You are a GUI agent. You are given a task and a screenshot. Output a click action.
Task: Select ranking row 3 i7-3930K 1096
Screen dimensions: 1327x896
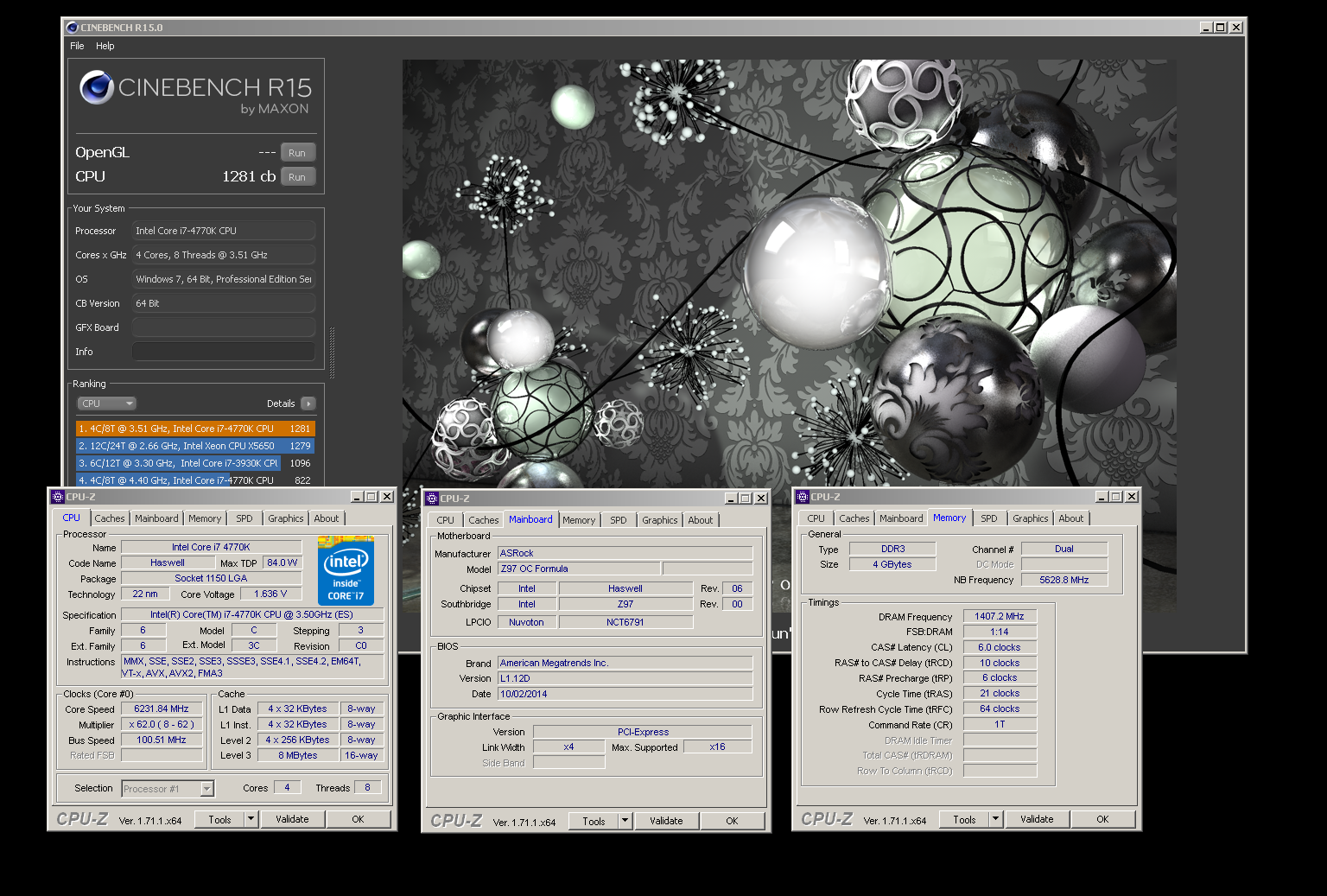click(x=195, y=463)
